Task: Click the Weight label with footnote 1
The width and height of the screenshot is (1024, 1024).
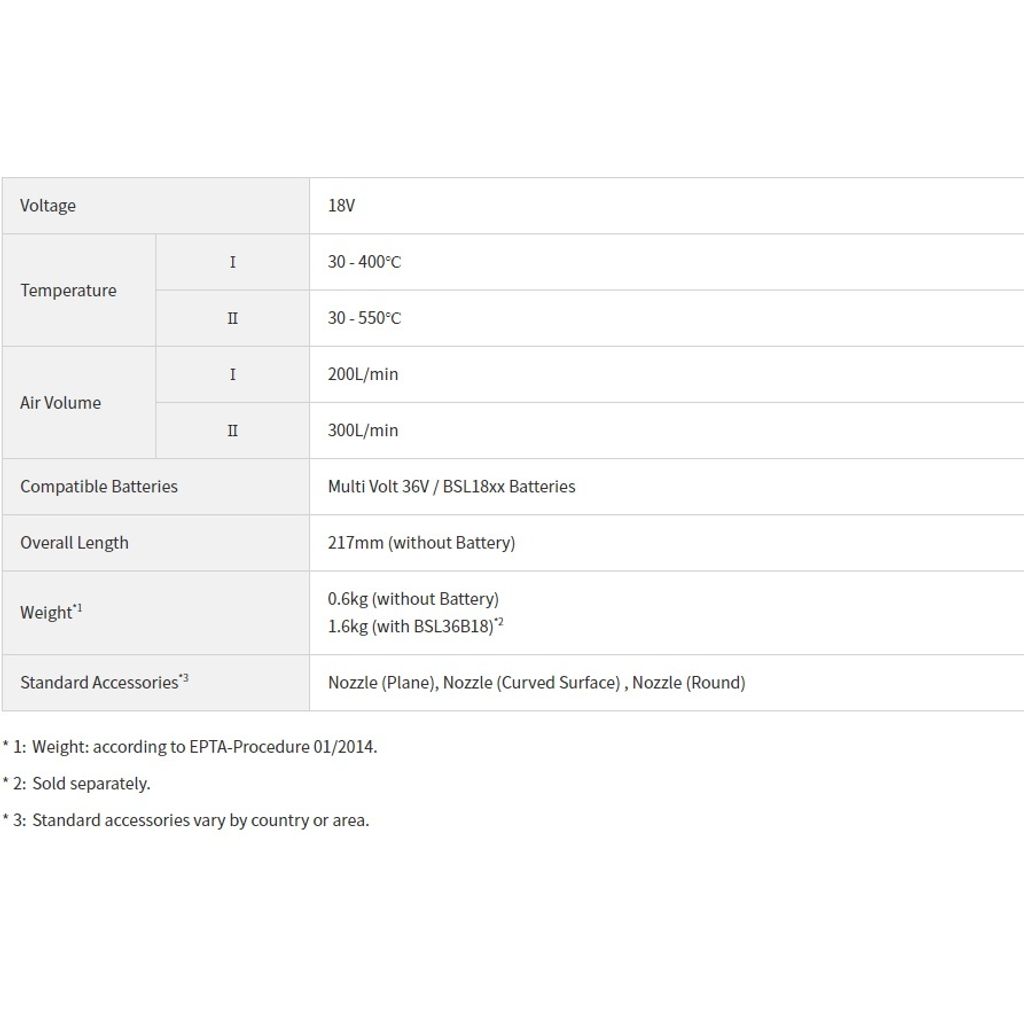Action: [x=51, y=612]
